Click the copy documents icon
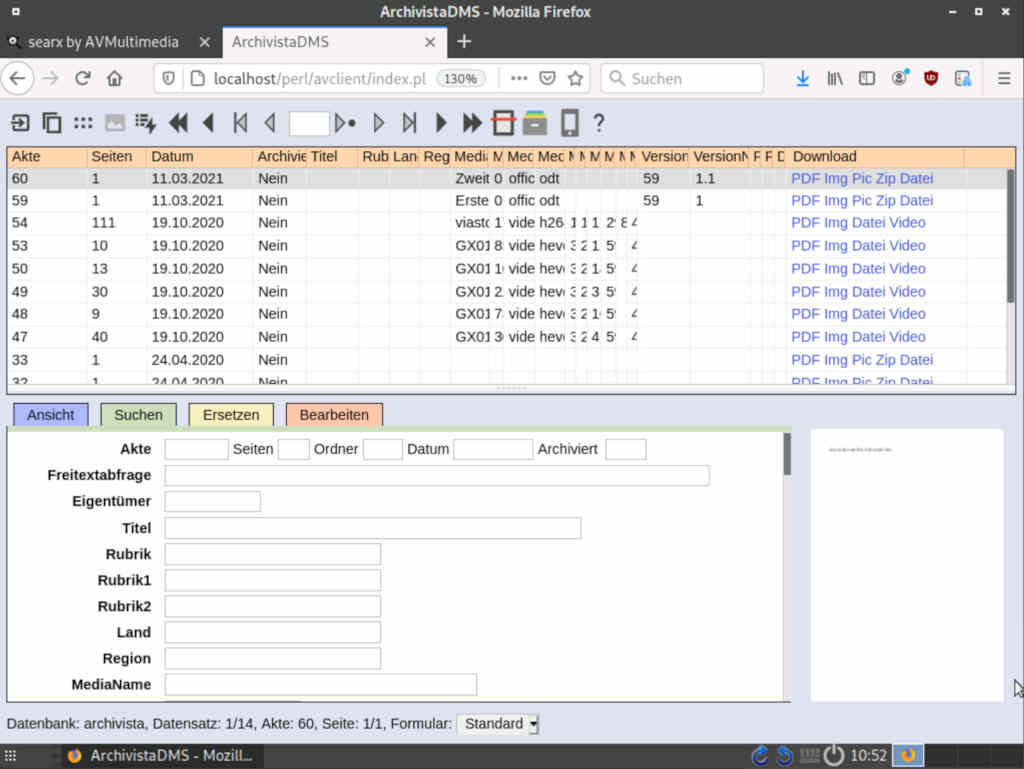Screen dimensions: 1024x769 click(52, 123)
